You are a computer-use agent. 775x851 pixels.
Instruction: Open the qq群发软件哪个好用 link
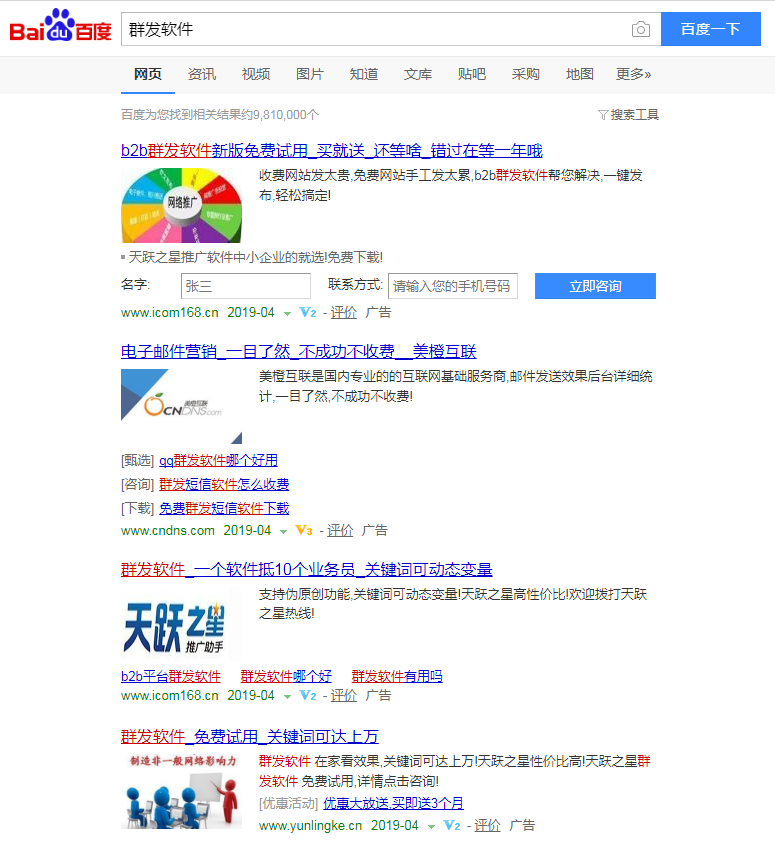coord(218,461)
